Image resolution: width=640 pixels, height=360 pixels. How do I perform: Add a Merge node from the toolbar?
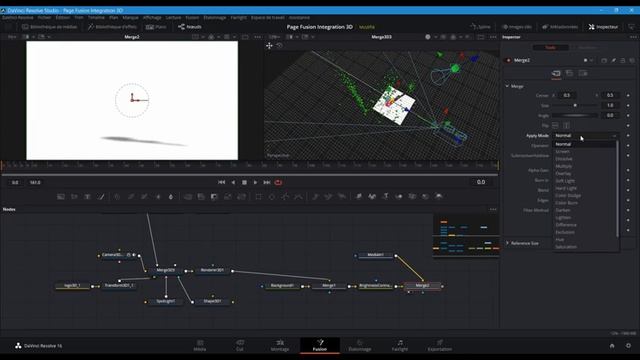click(188, 197)
